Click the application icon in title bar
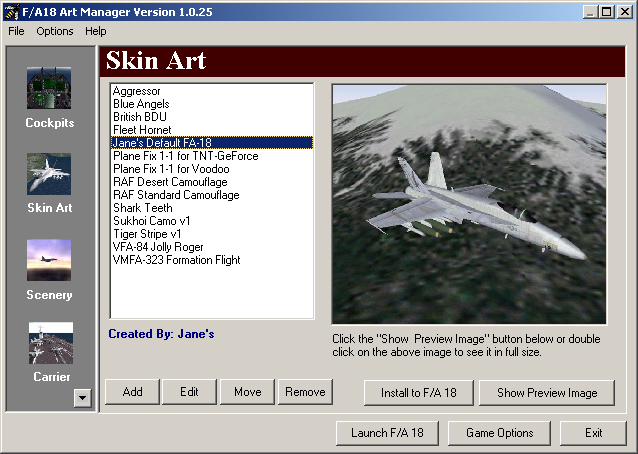 click(x=11, y=11)
